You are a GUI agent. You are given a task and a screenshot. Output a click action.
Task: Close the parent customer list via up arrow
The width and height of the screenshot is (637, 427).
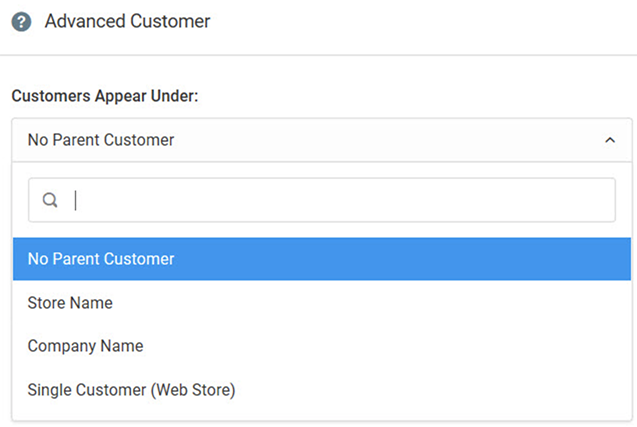(x=610, y=141)
